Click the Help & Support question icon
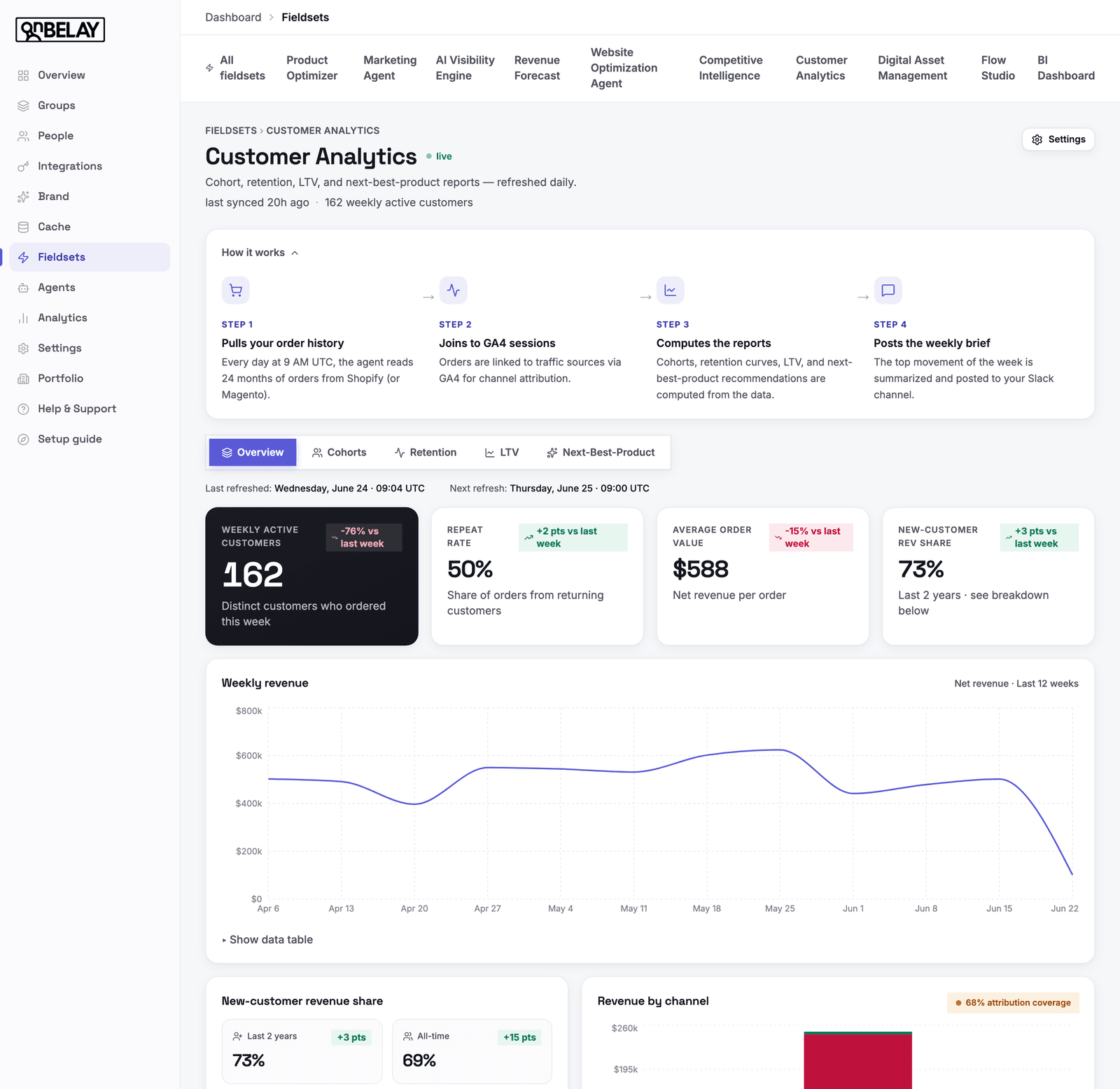This screenshot has height=1089, width=1120. tap(23, 409)
